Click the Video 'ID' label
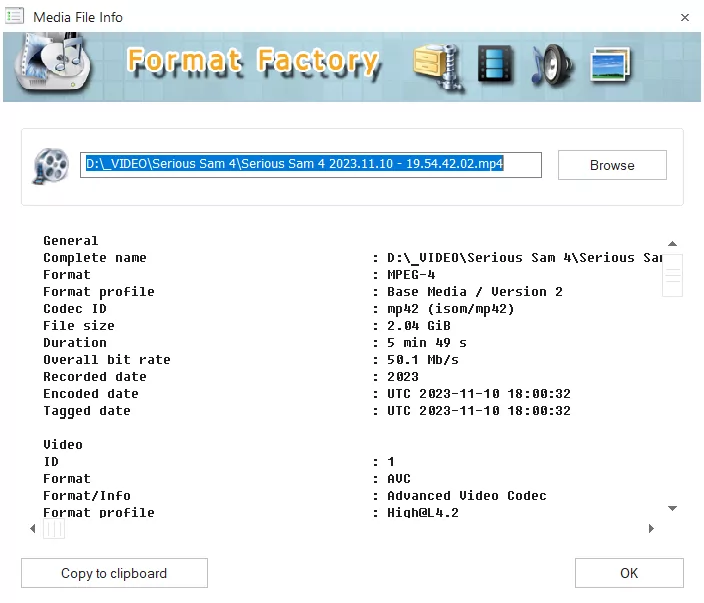 click(51, 462)
